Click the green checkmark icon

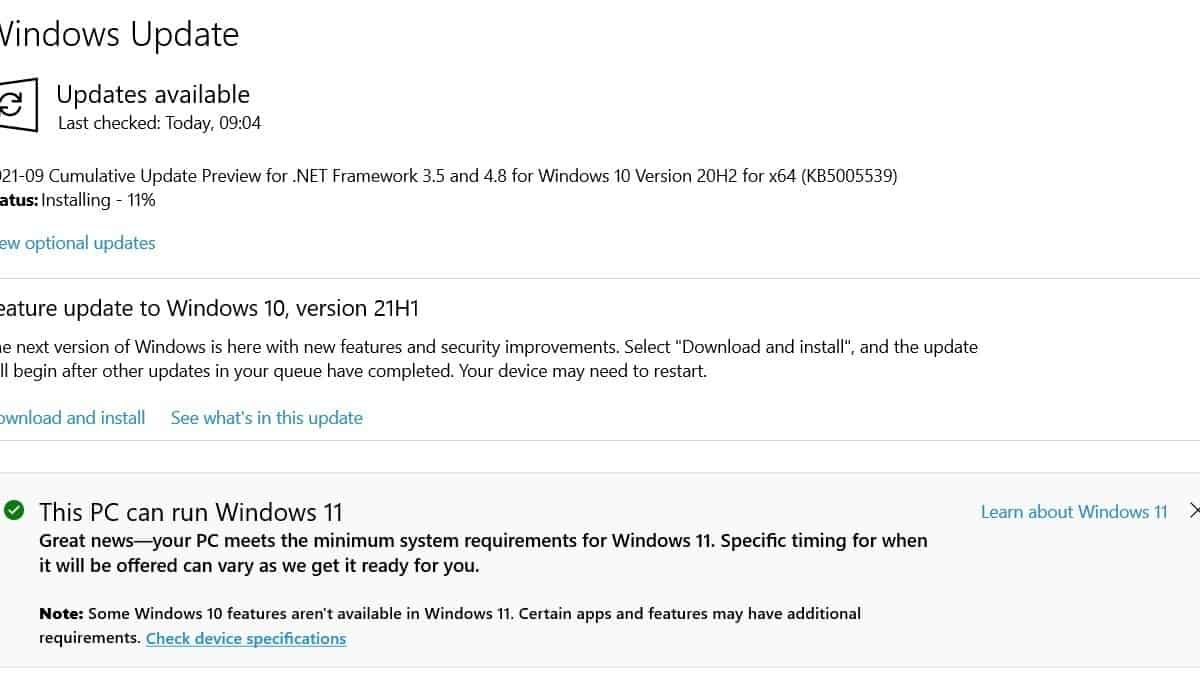coord(14,511)
